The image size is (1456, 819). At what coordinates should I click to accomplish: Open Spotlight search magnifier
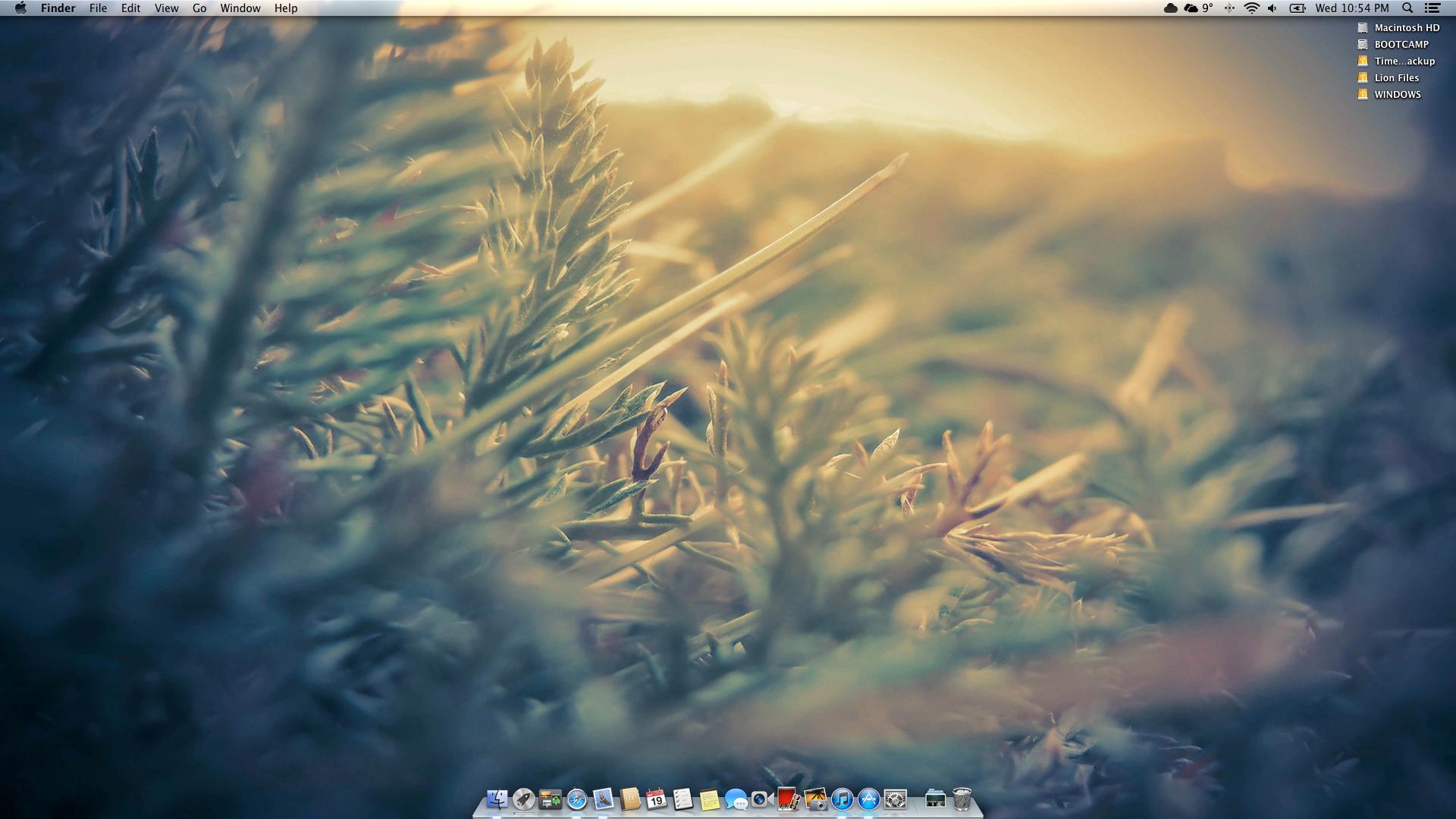[x=1407, y=8]
